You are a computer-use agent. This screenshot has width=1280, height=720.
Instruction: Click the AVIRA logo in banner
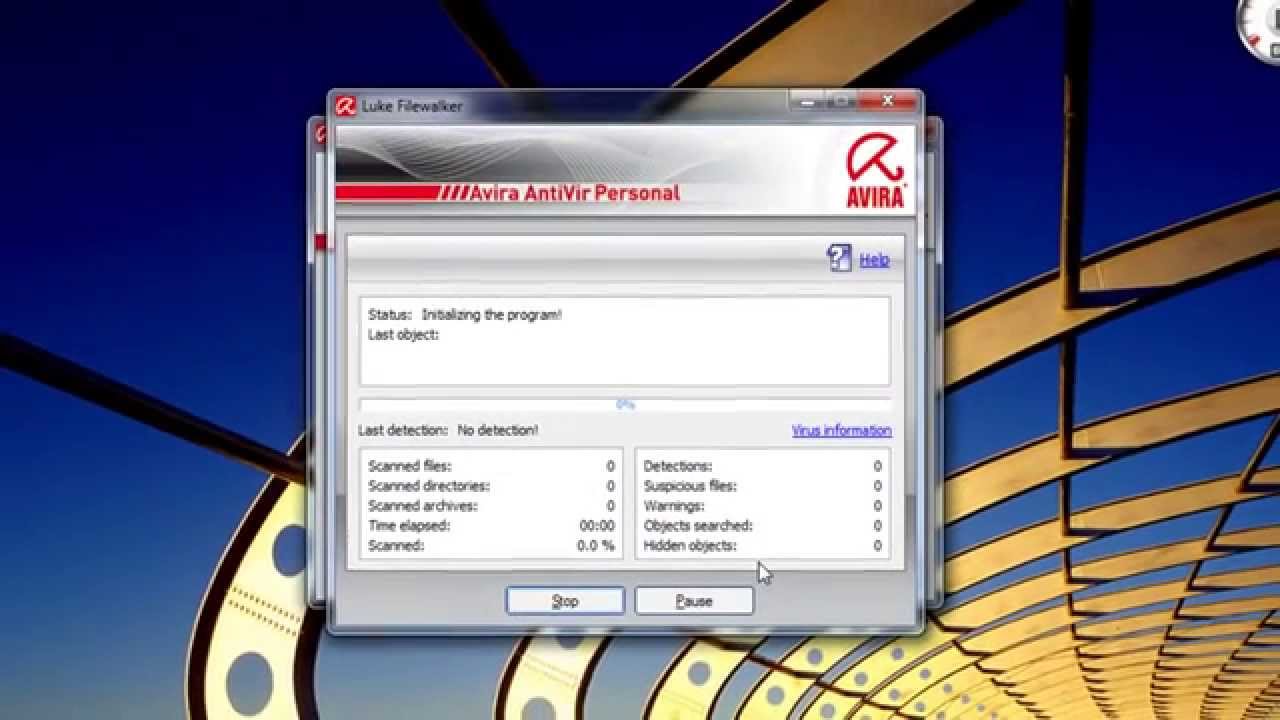click(875, 172)
